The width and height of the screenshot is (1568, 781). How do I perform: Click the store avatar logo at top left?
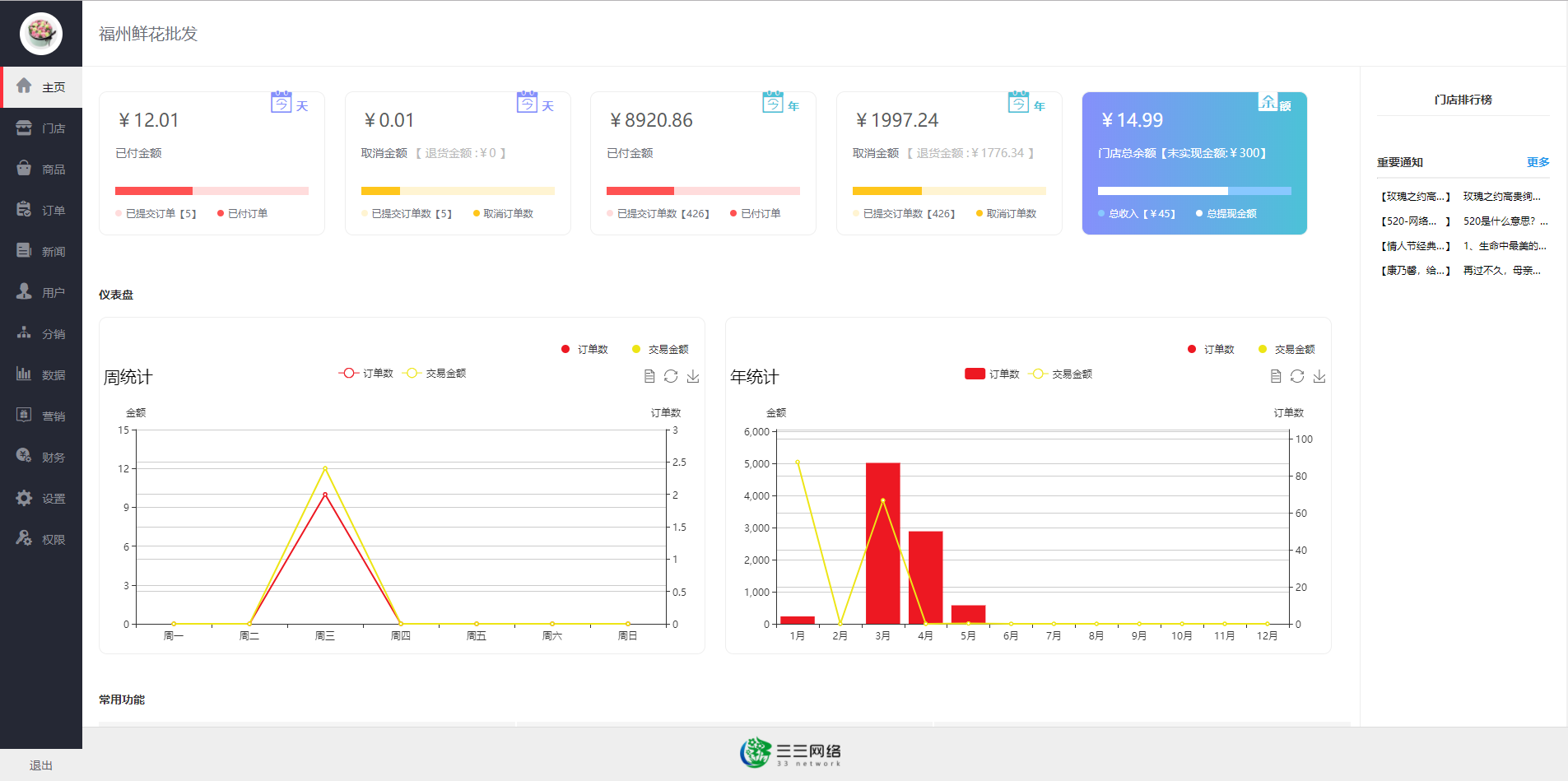(x=40, y=34)
